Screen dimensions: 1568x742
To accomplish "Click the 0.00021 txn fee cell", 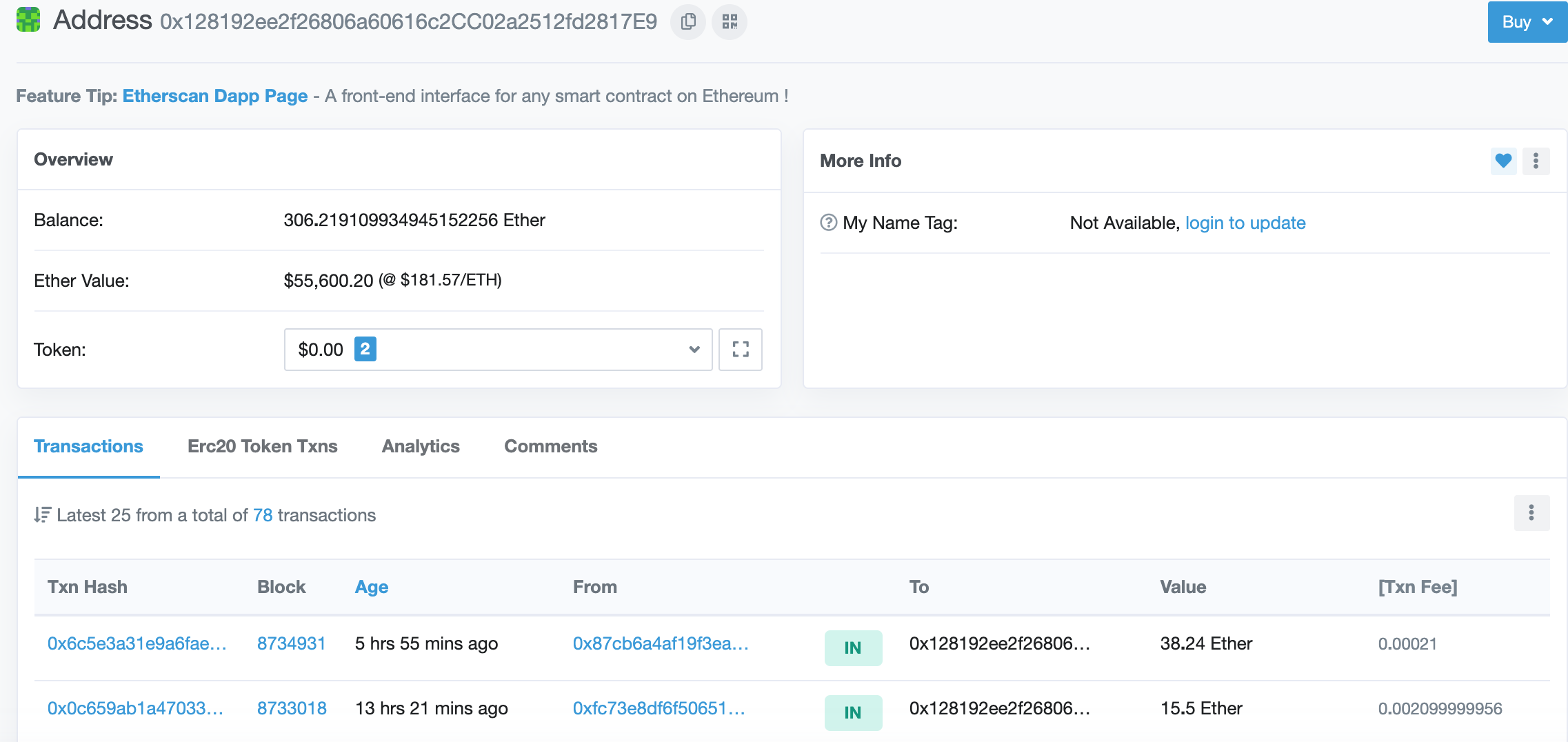I will click(1407, 643).
